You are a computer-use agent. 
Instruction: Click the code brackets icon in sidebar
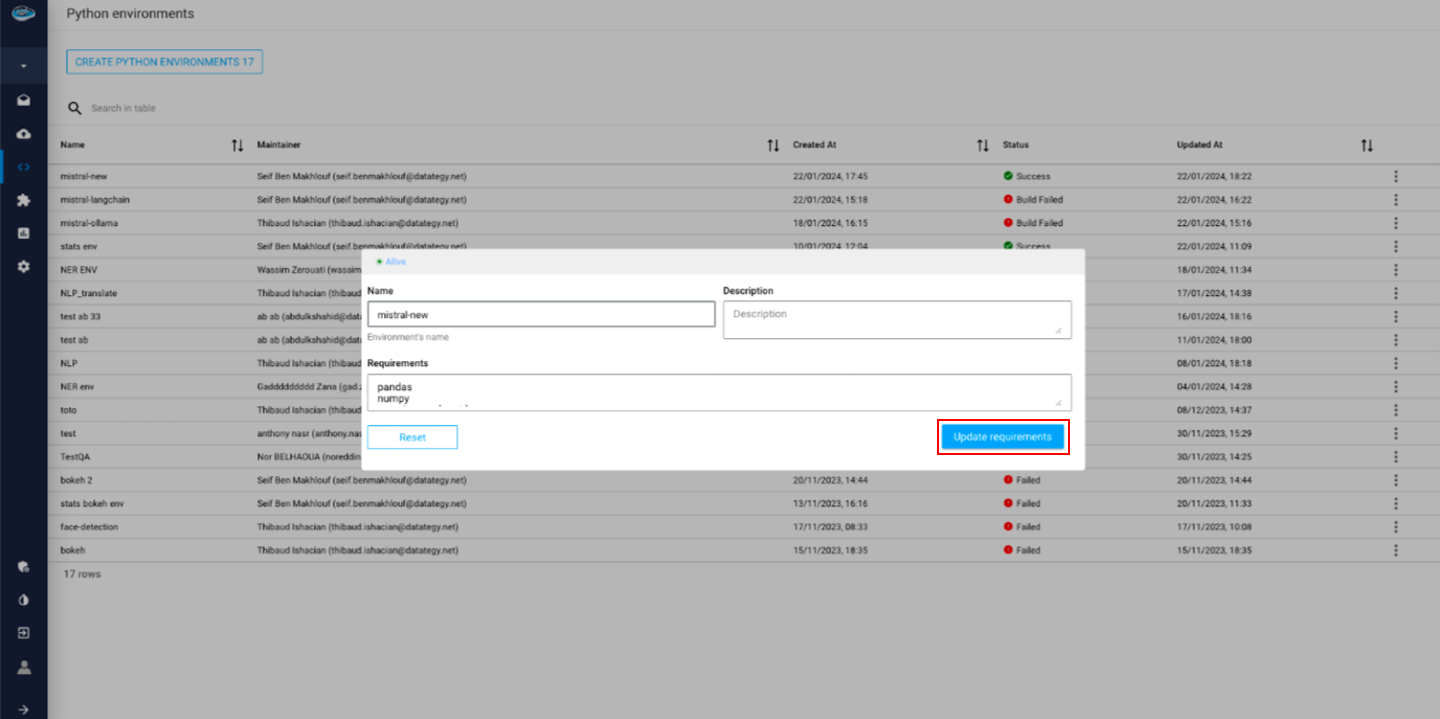24,167
